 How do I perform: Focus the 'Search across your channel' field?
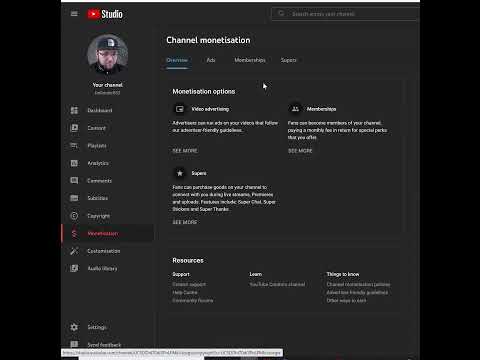[345, 14]
